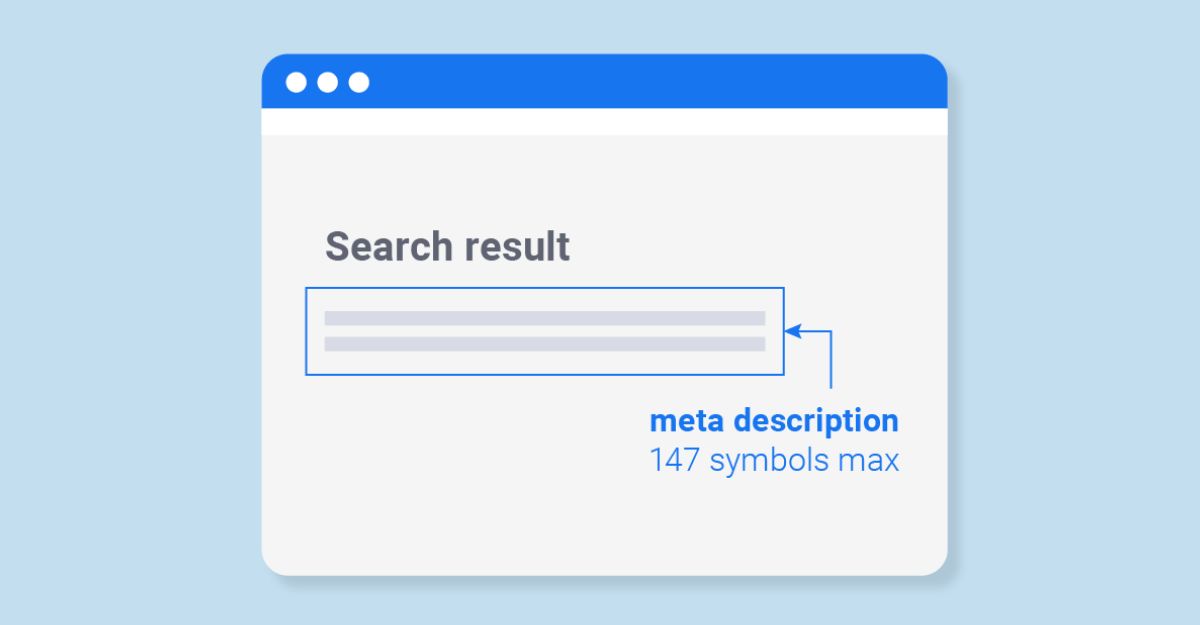Viewport: 1200px width, 625px height.
Task: Click the Search result heading
Action: click(x=447, y=246)
